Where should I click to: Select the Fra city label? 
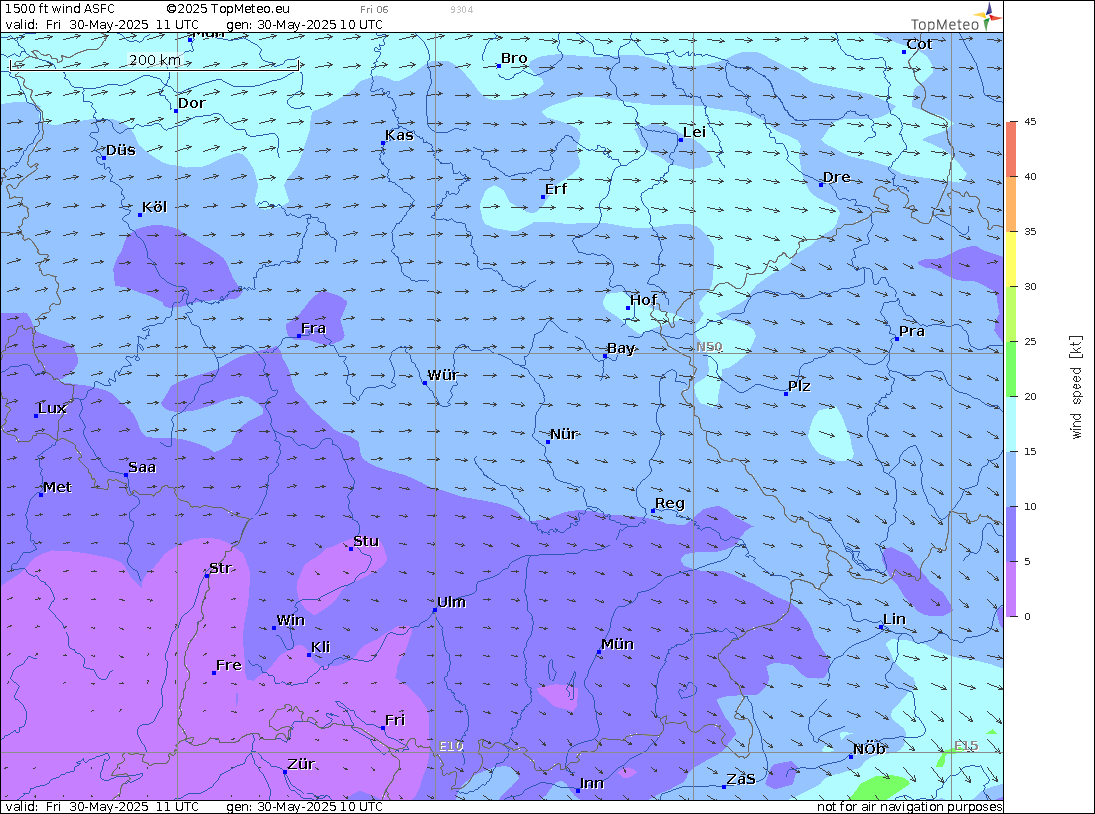(314, 328)
